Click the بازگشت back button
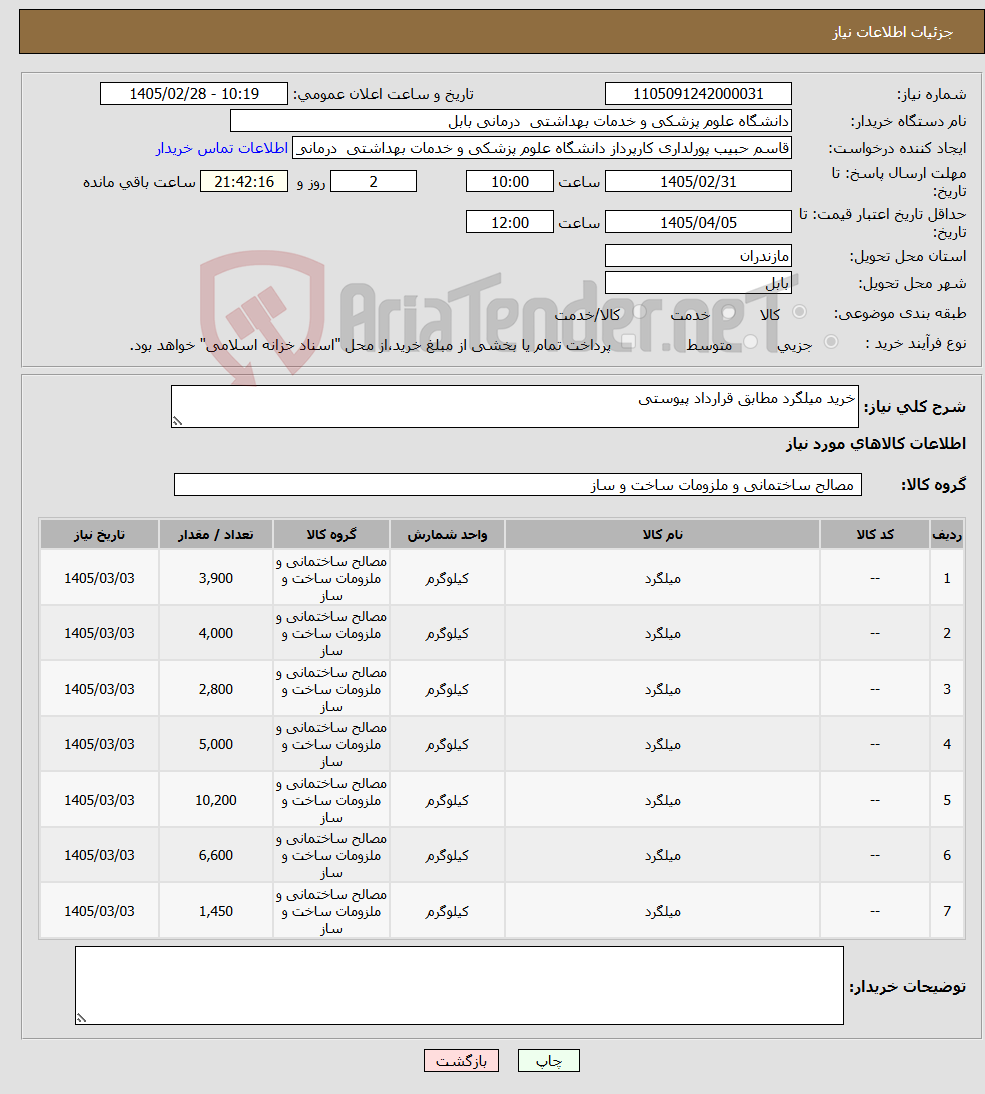Image resolution: width=985 pixels, height=1094 pixels. (461, 1061)
